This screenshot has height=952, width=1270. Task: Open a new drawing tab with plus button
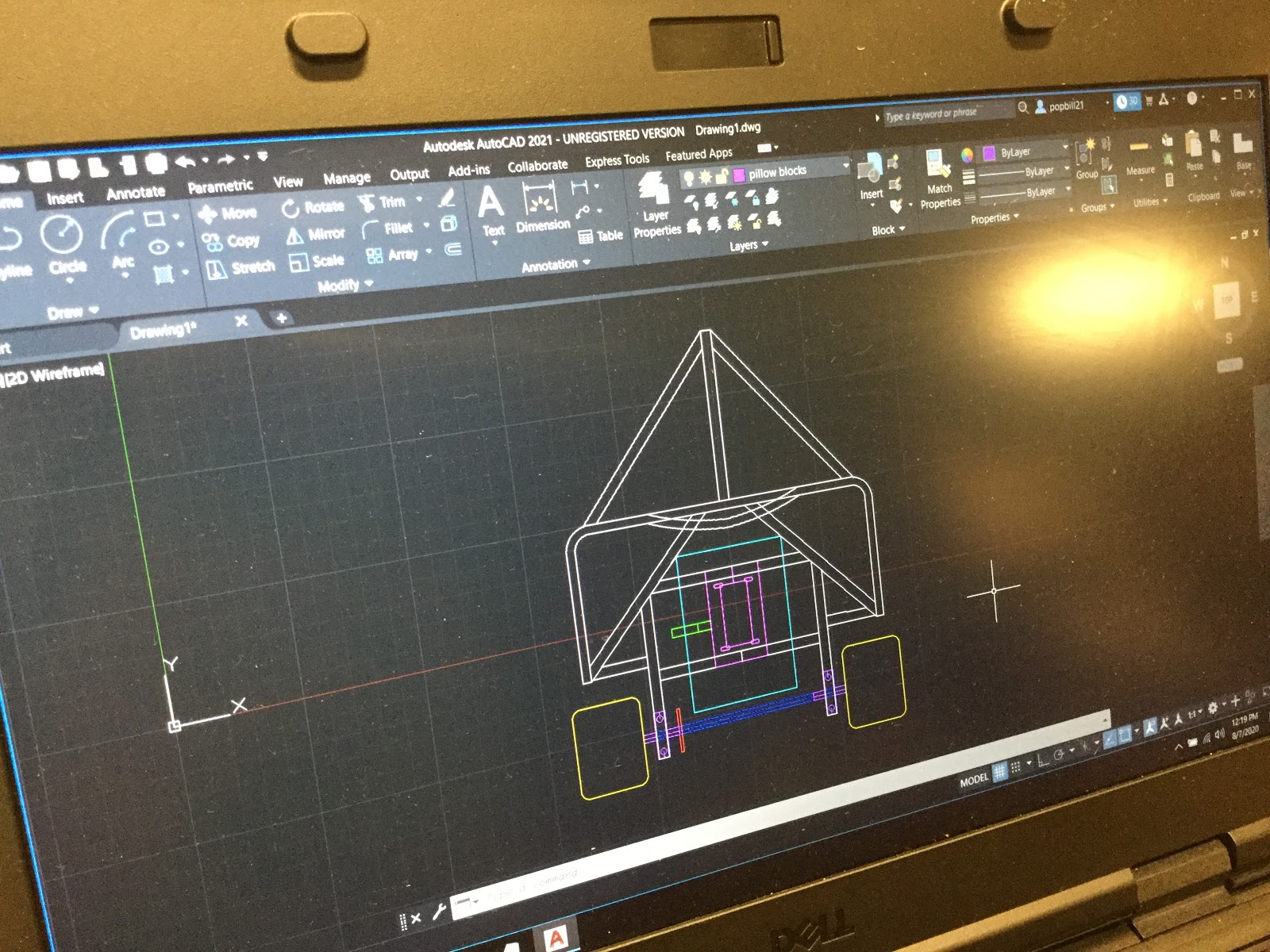click(x=281, y=318)
